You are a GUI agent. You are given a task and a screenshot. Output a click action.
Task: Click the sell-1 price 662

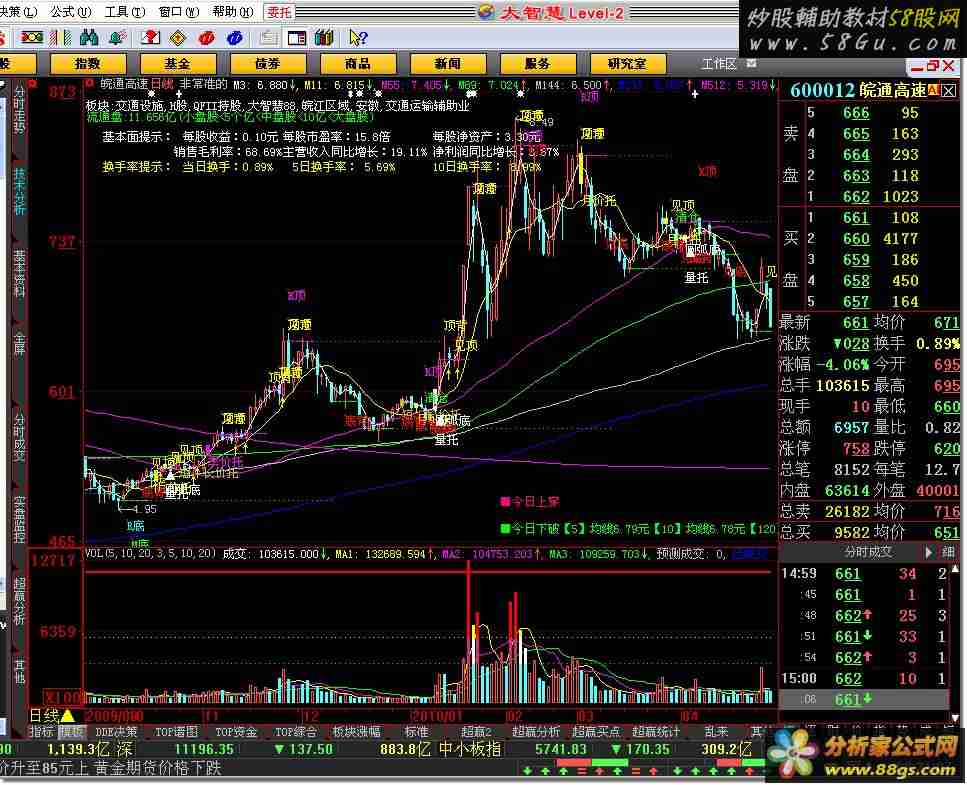pyautogui.click(x=856, y=197)
